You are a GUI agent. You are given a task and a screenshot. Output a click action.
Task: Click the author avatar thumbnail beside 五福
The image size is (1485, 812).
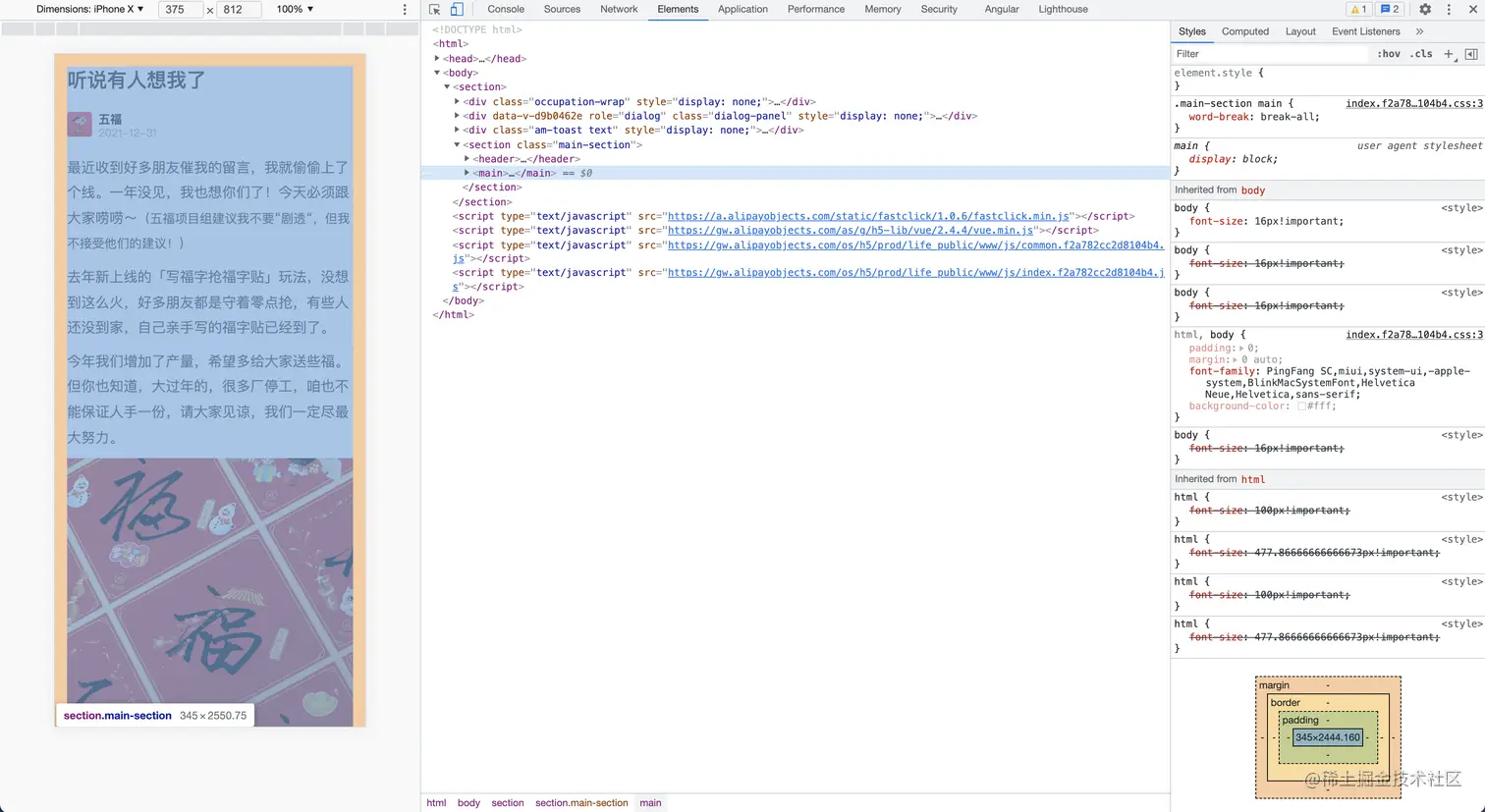tap(80, 125)
